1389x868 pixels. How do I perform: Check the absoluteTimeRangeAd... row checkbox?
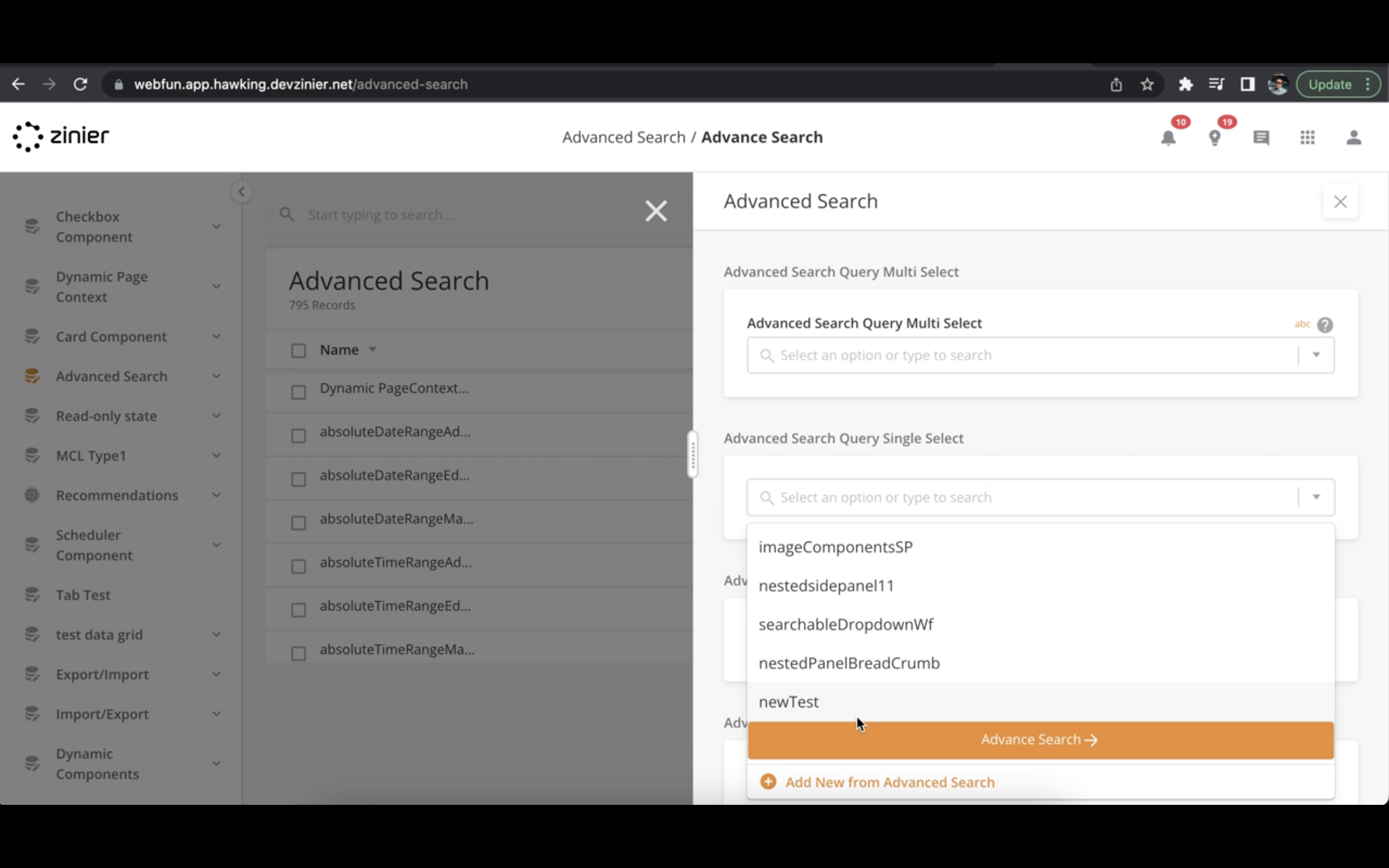(298, 567)
